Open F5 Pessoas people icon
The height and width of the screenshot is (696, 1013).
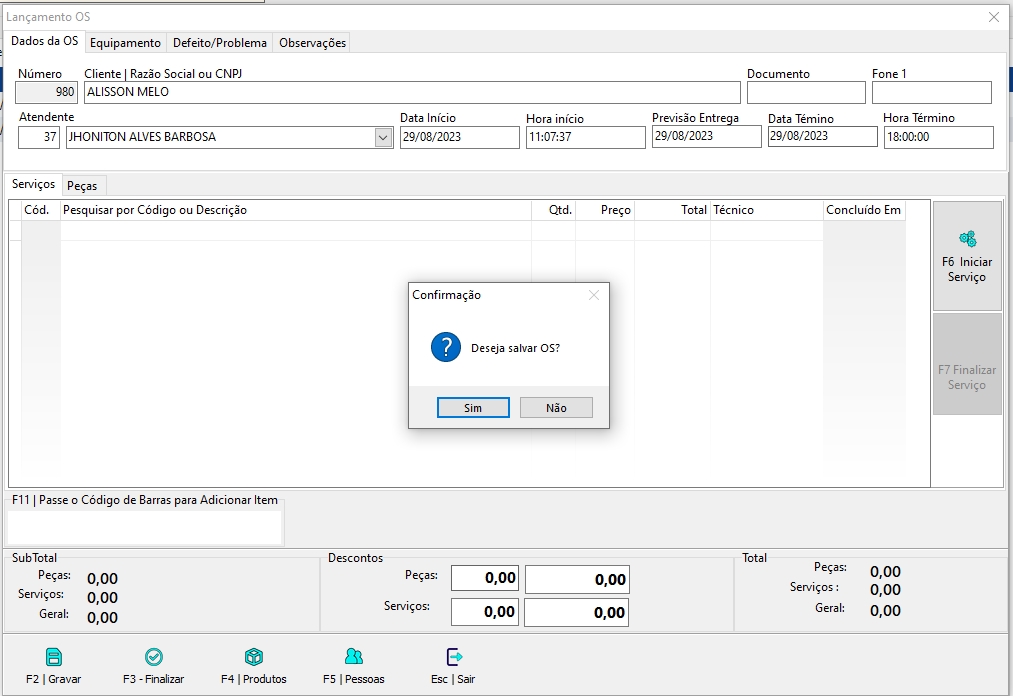click(x=353, y=657)
